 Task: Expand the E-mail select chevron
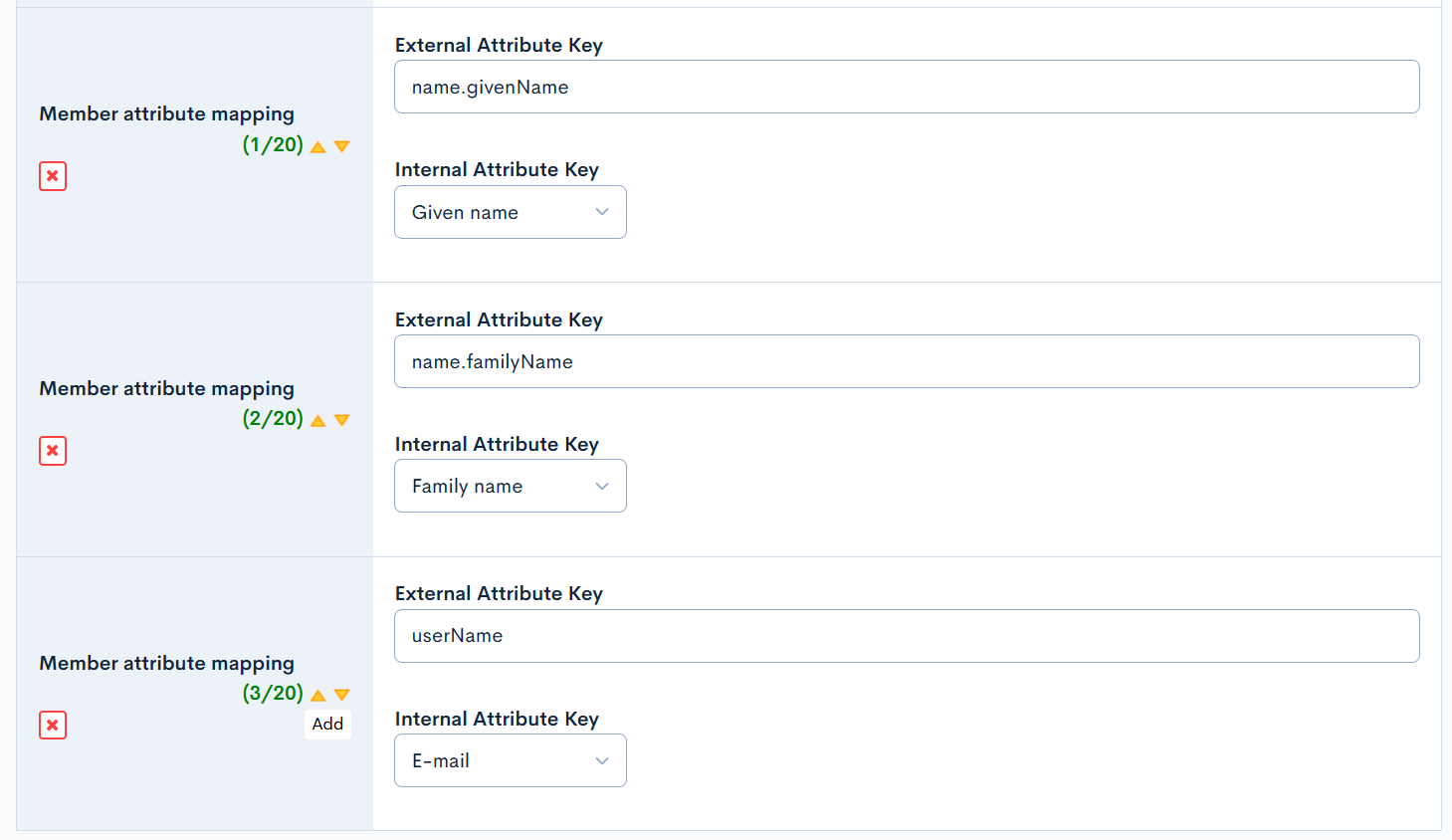(601, 759)
